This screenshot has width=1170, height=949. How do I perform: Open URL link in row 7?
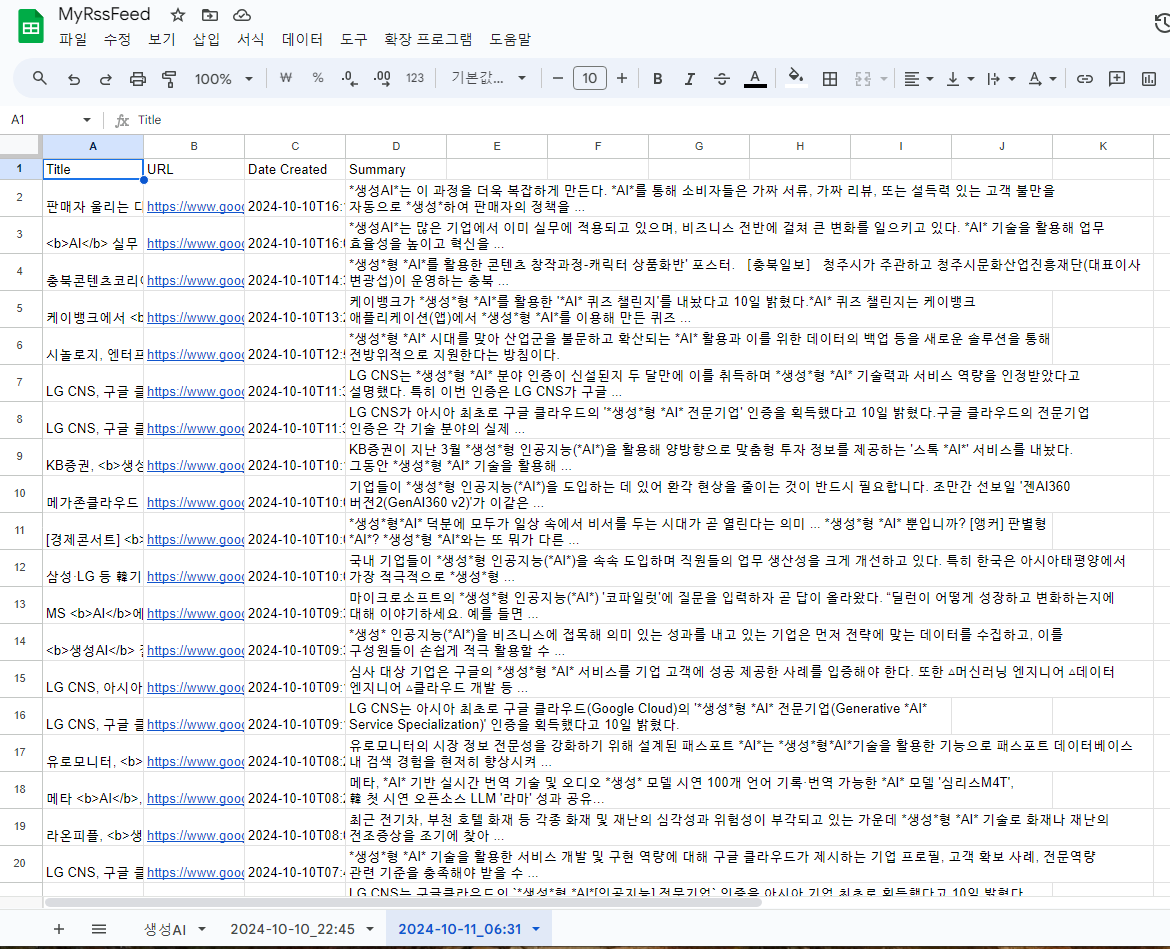pos(195,392)
